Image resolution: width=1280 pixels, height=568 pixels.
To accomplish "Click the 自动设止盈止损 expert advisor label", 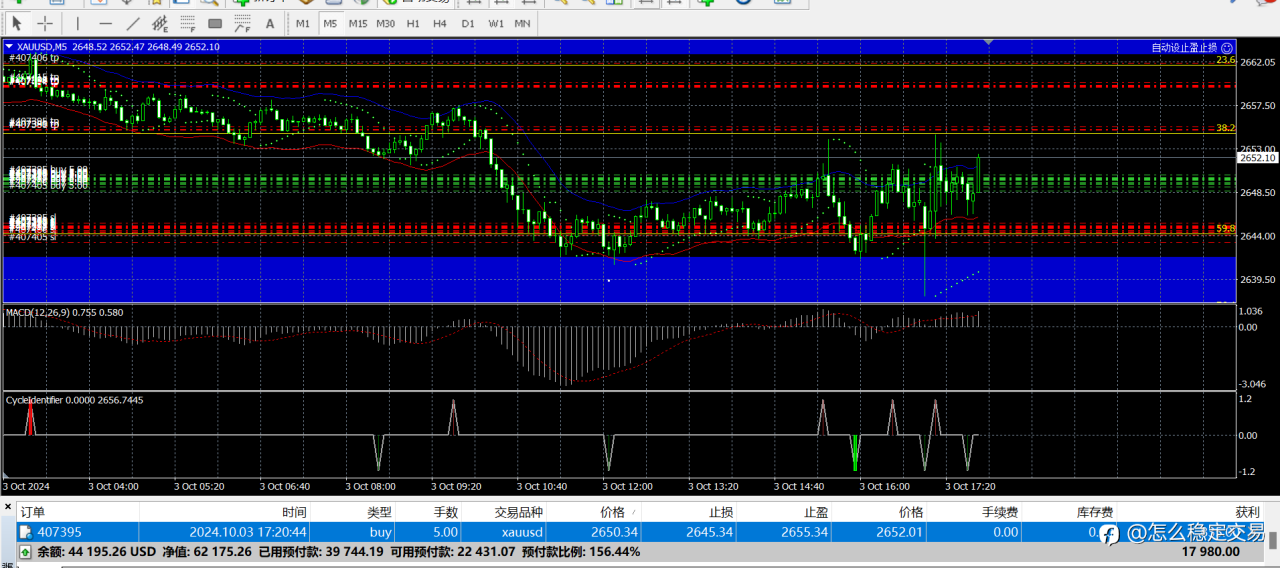I will tap(1184, 47).
